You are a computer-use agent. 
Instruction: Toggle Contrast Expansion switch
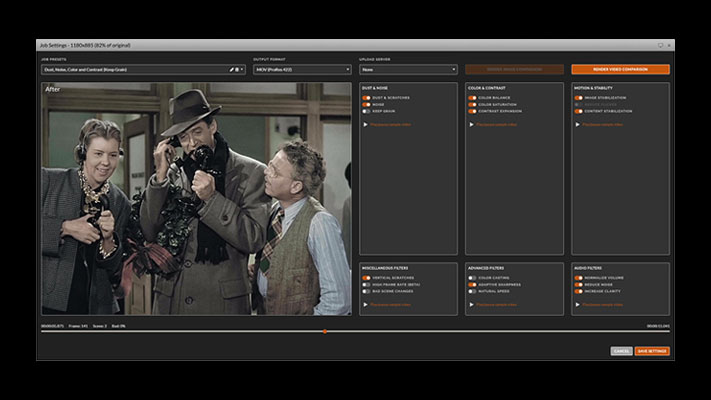coord(472,111)
